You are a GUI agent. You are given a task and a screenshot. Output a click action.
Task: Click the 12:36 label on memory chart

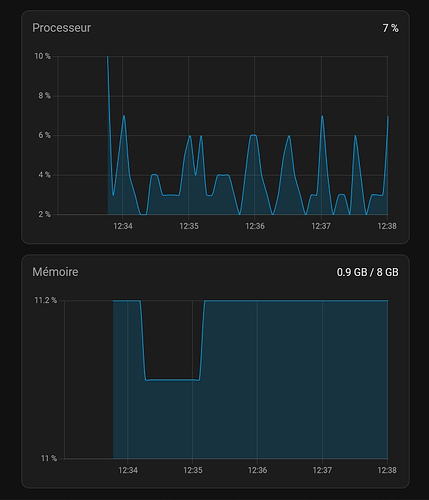click(257, 470)
